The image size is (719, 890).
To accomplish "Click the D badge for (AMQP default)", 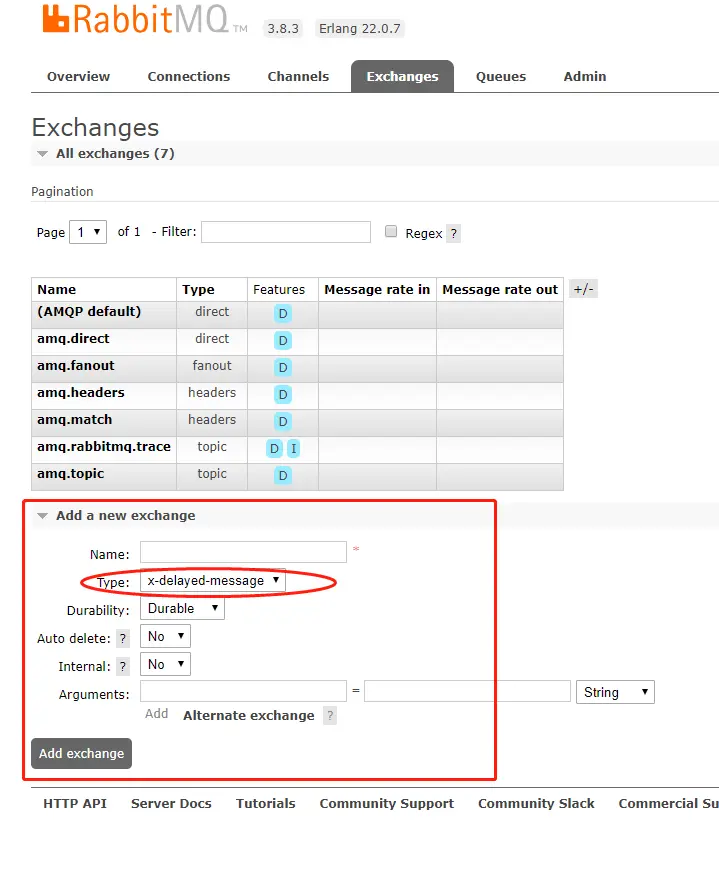I will pyautogui.click(x=283, y=314).
